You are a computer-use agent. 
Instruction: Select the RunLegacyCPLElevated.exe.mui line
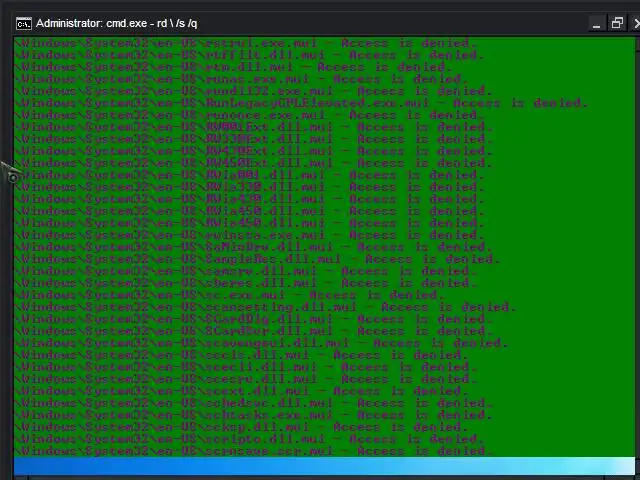[x=302, y=103]
